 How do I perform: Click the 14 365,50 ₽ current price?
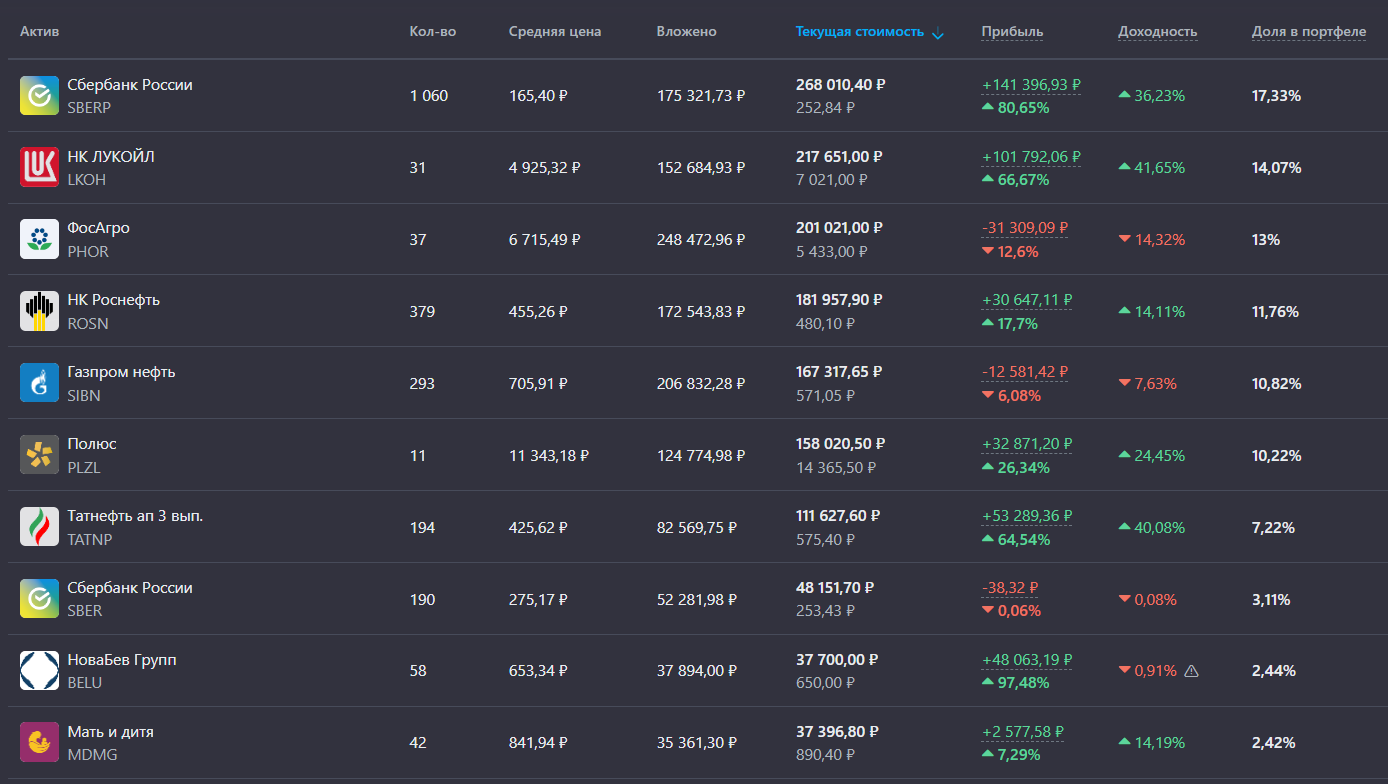pyautogui.click(x=836, y=468)
